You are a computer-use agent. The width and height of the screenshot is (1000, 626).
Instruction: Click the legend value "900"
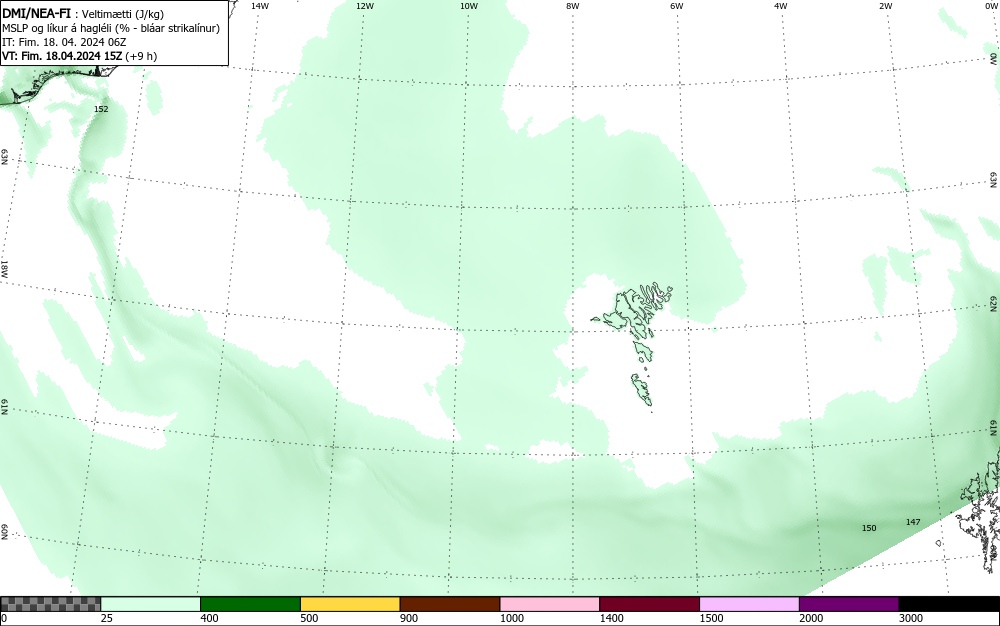point(409,618)
